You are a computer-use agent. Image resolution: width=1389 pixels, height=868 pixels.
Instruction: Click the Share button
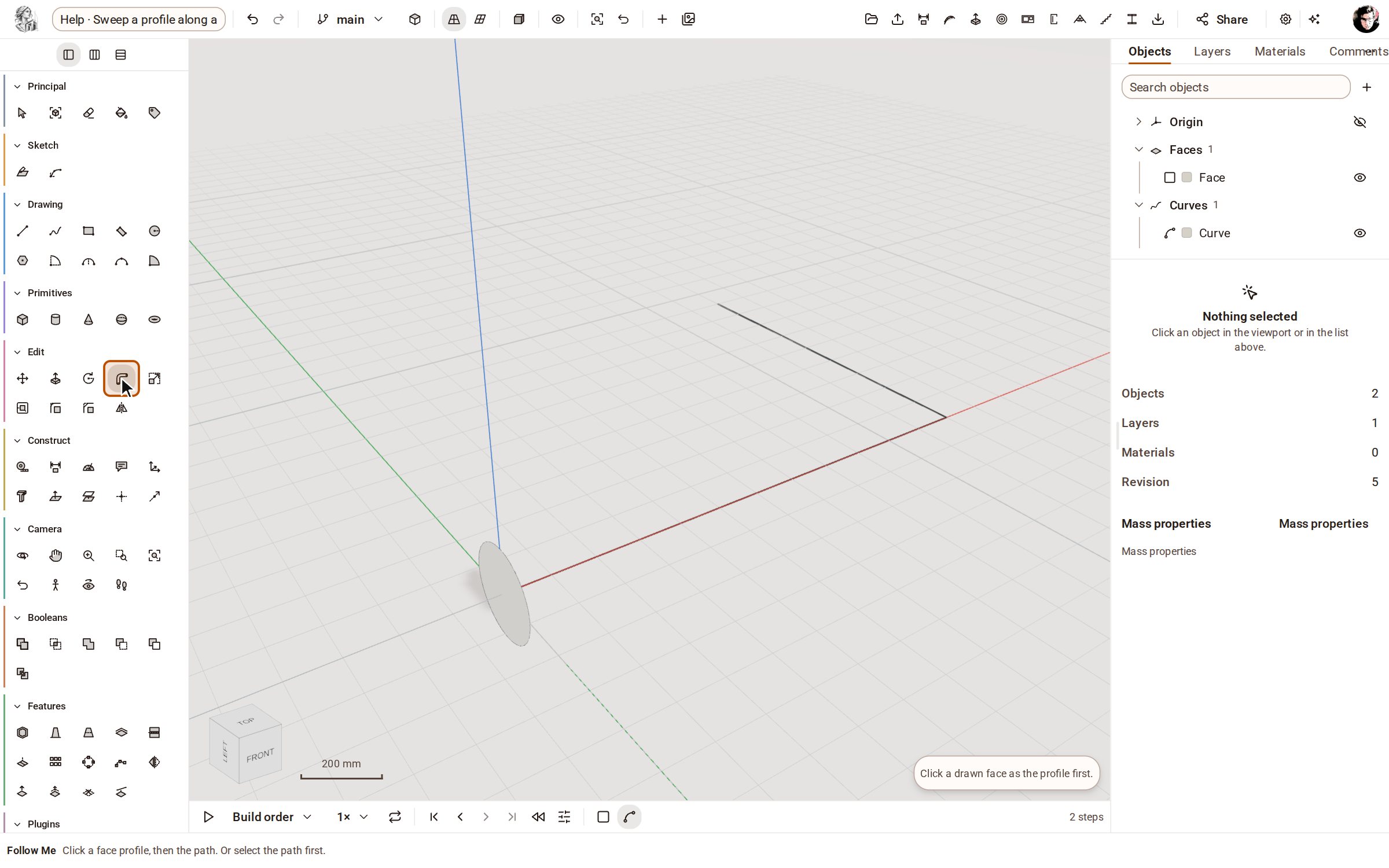(1222, 19)
